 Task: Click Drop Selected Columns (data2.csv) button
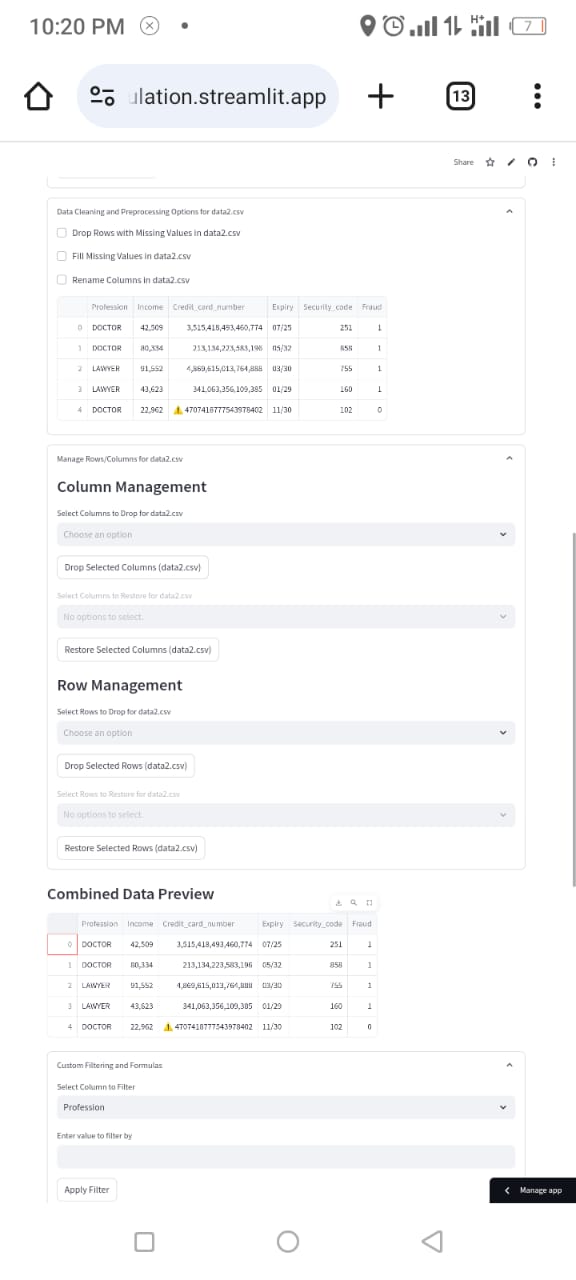pos(133,567)
